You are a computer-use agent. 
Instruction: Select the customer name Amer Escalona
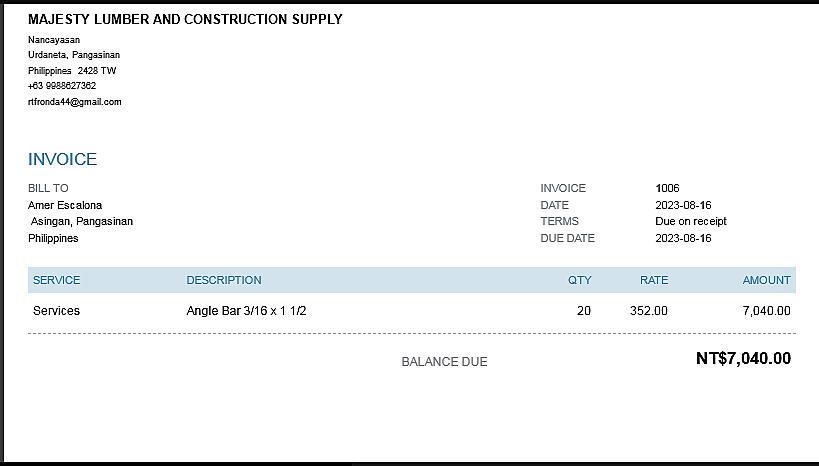tap(65, 205)
